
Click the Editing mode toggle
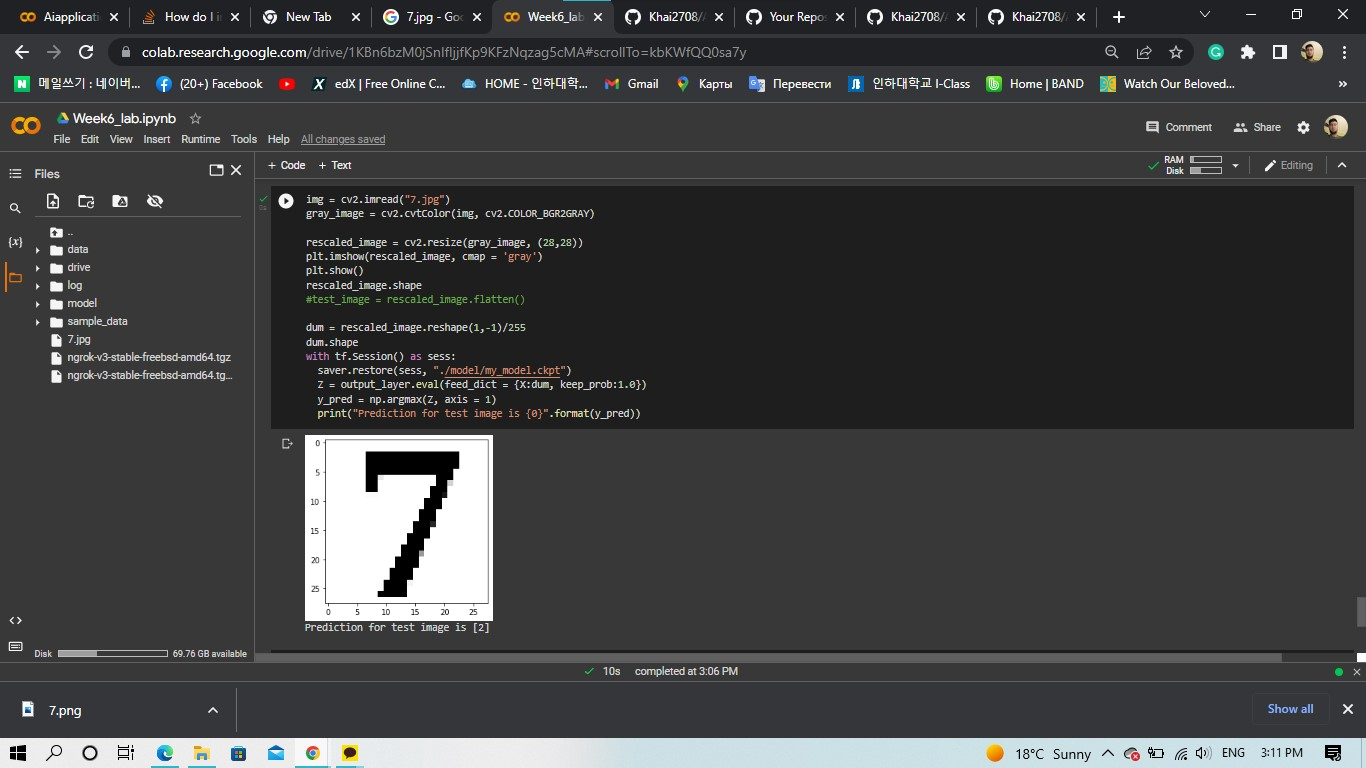point(1289,165)
